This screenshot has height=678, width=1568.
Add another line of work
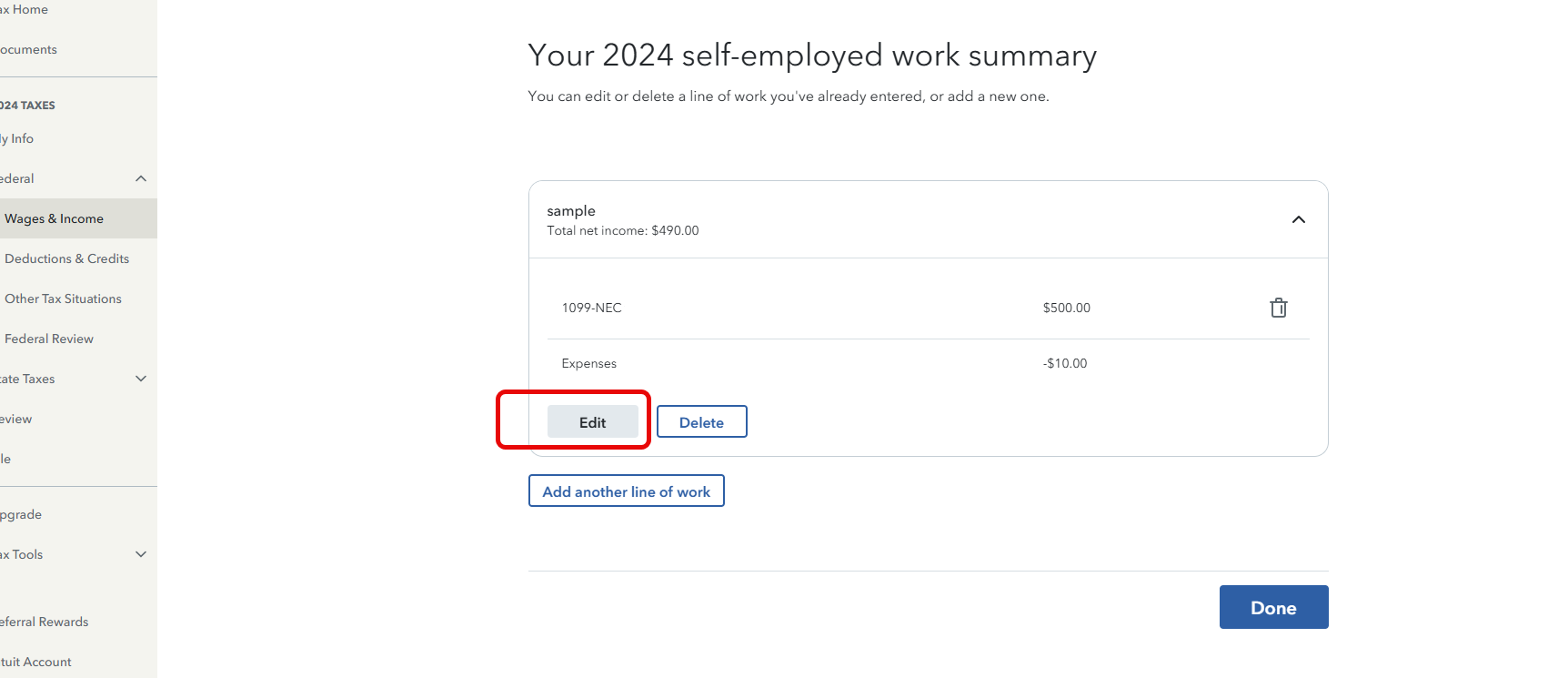pos(626,491)
